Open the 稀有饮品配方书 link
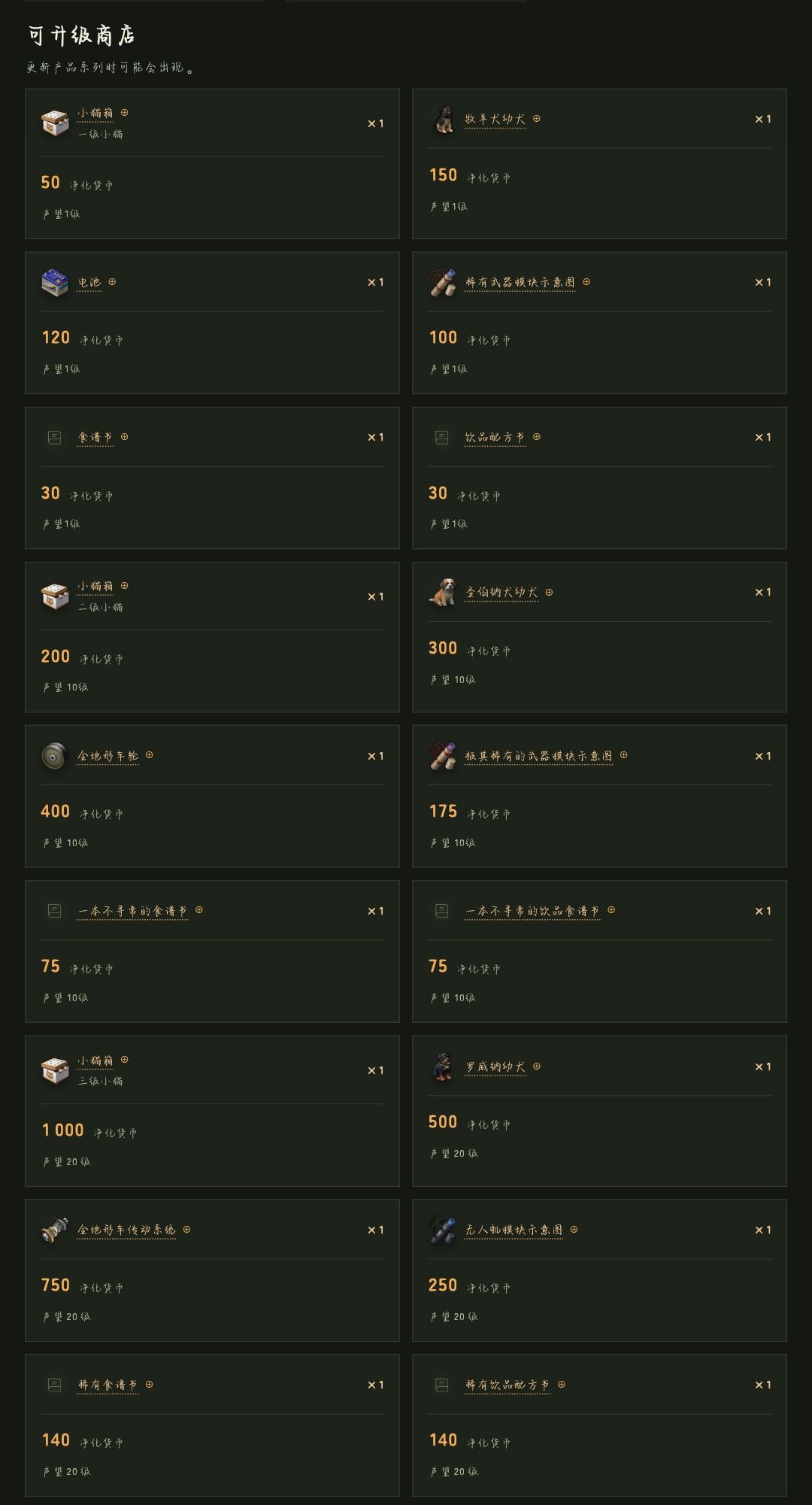This screenshot has height=1505, width=812. 507,1385
